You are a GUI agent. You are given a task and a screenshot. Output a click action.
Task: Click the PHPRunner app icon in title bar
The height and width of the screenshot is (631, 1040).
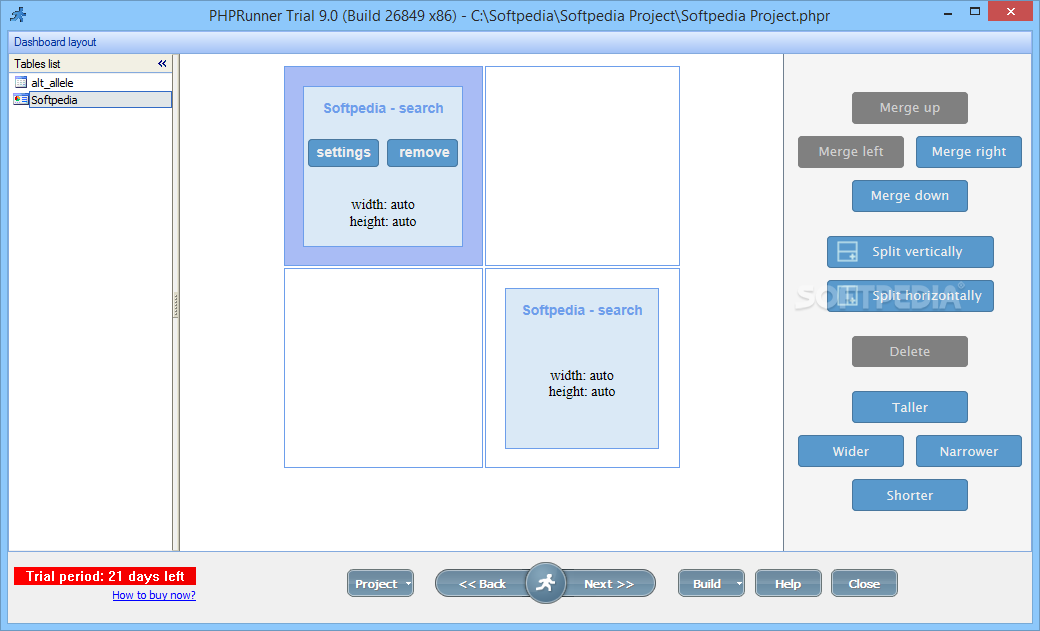click(18, 14)
